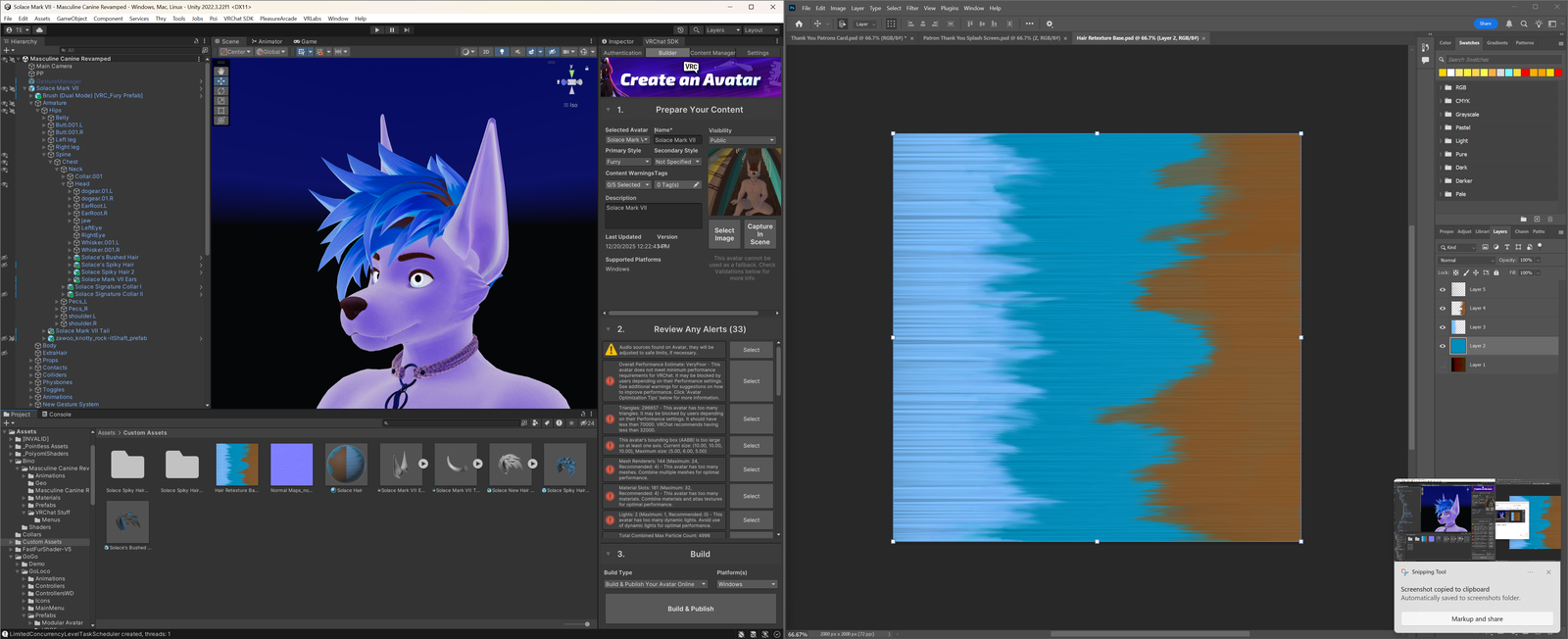The height and width of the screenshot is (639, 1568).
Task: Open the Build Type dropdown
Action: [x=655, y=584]
